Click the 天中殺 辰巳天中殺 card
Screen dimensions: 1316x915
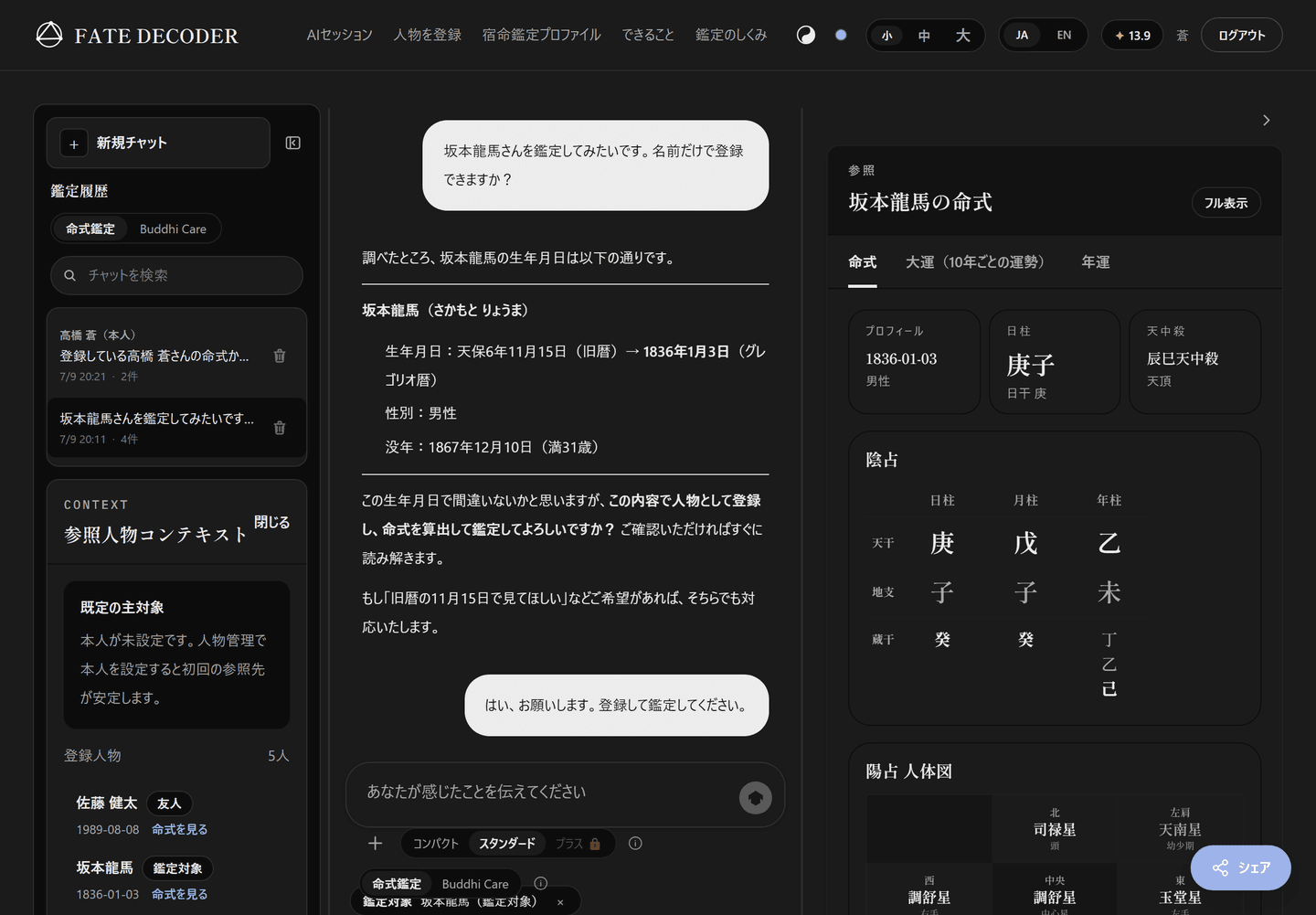pos(1195,362)
